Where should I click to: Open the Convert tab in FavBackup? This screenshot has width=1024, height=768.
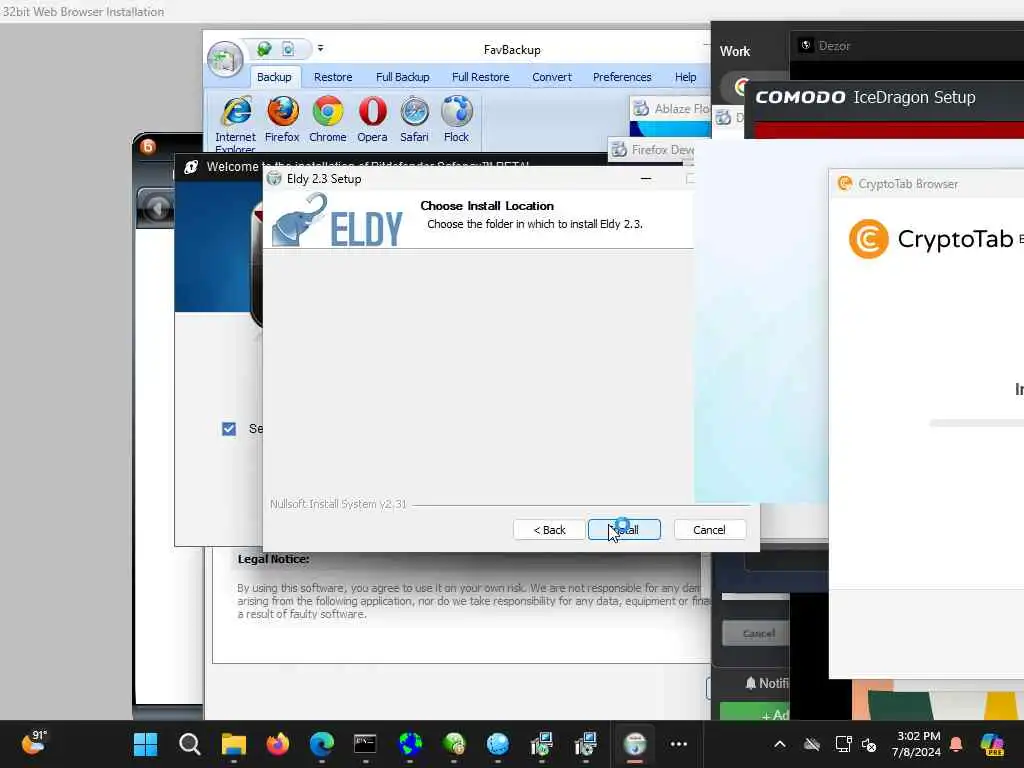point(552,77)
